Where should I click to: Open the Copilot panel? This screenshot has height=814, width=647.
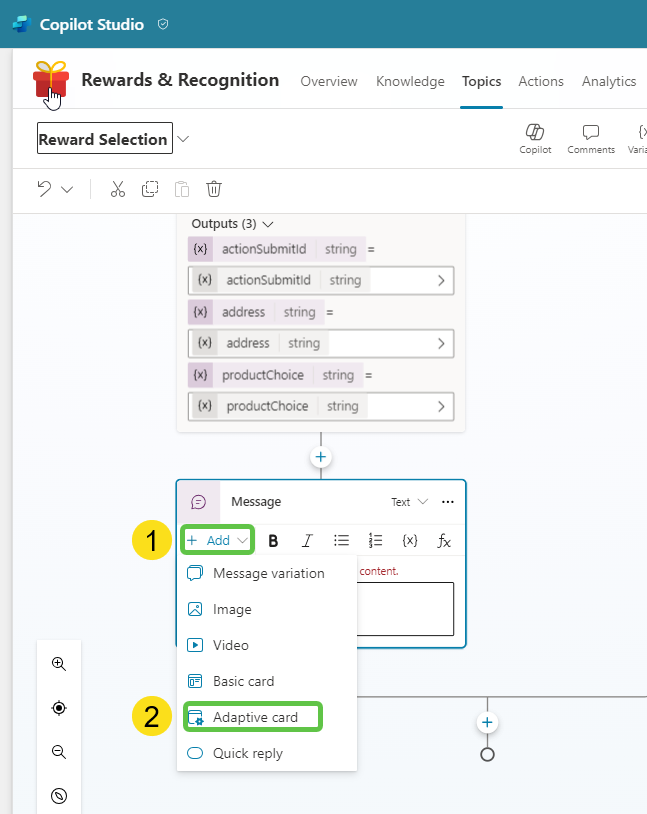535,139
